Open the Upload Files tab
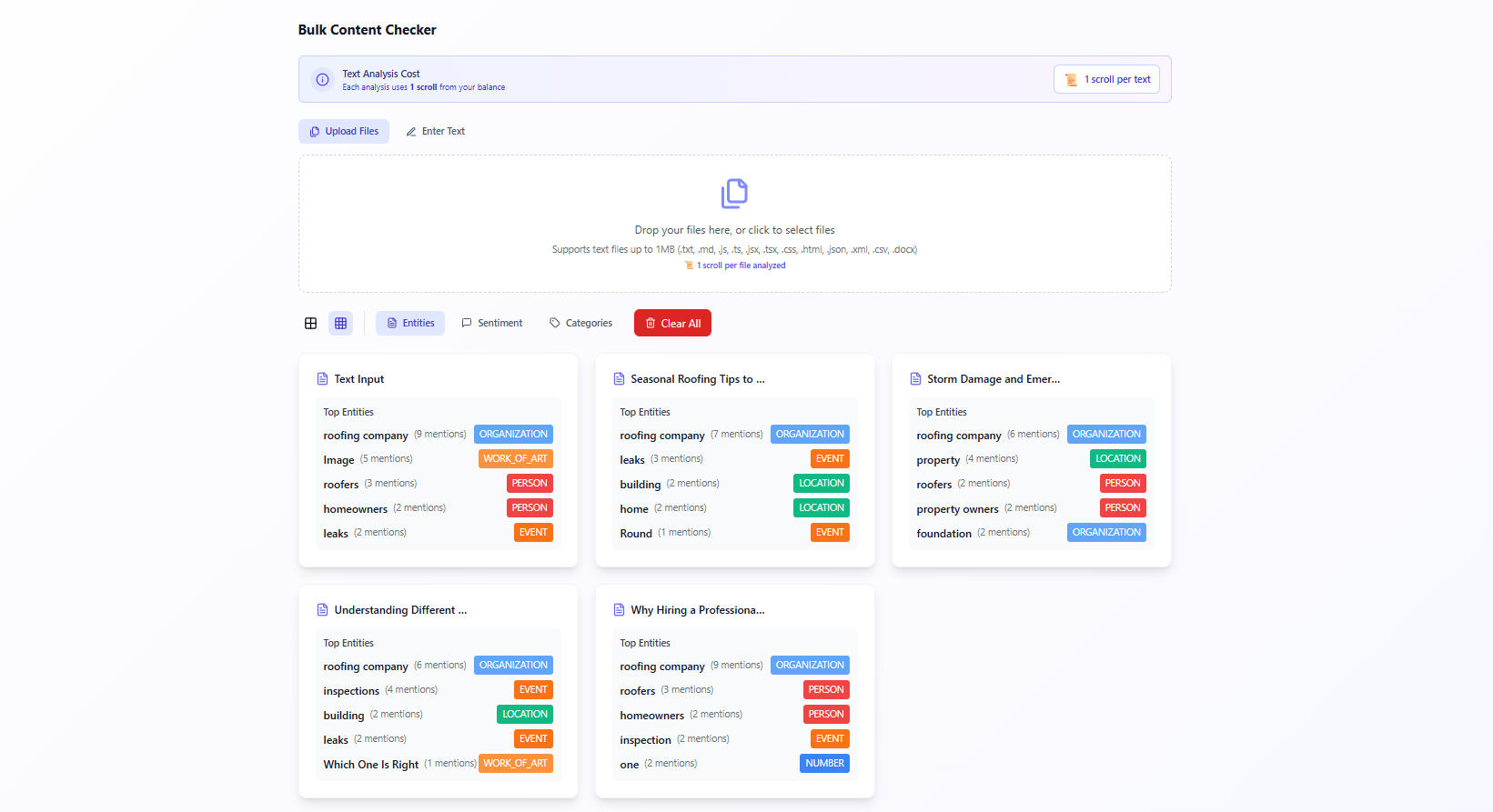 [x=344, y=132]
